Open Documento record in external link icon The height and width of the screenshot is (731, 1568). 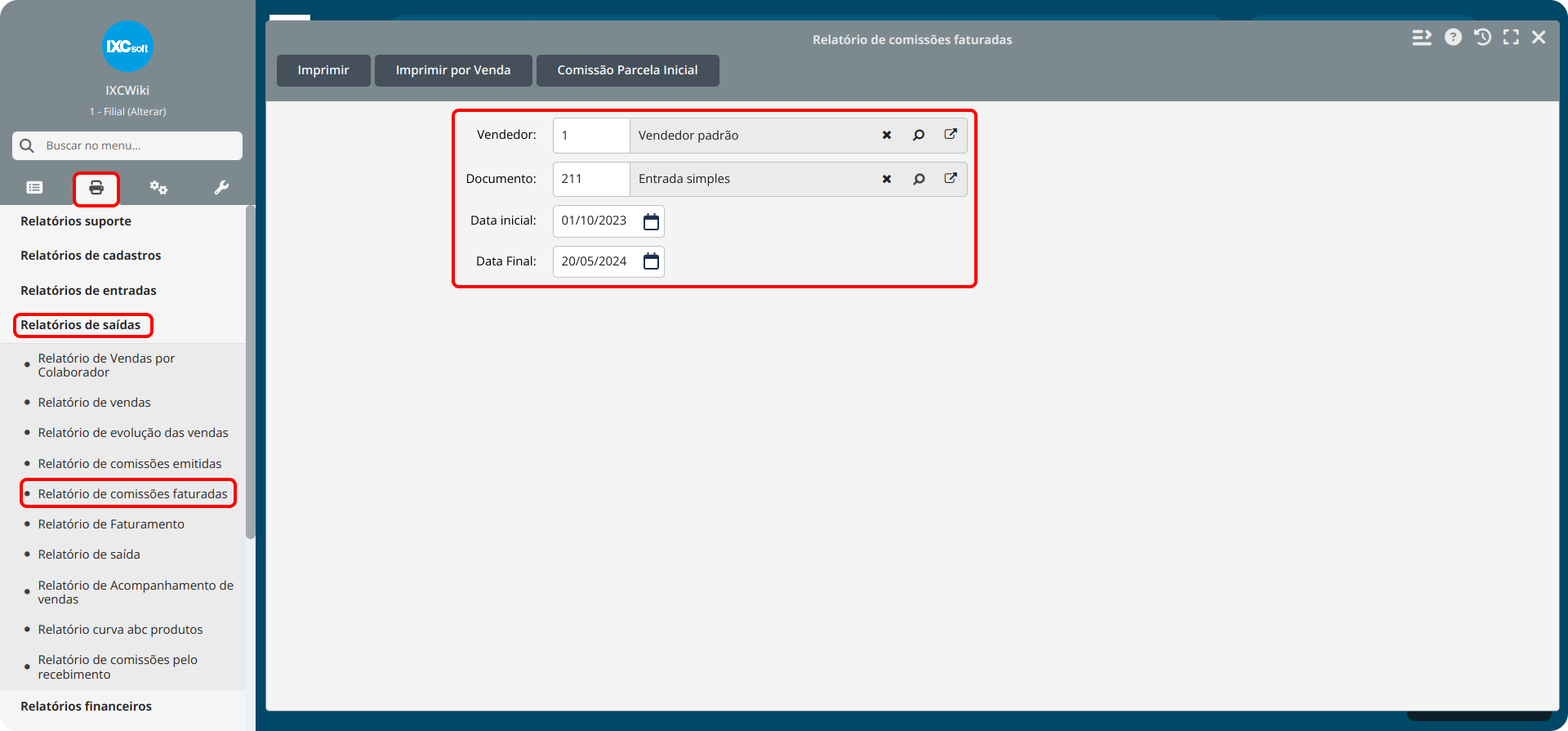(x=951, y=178)
